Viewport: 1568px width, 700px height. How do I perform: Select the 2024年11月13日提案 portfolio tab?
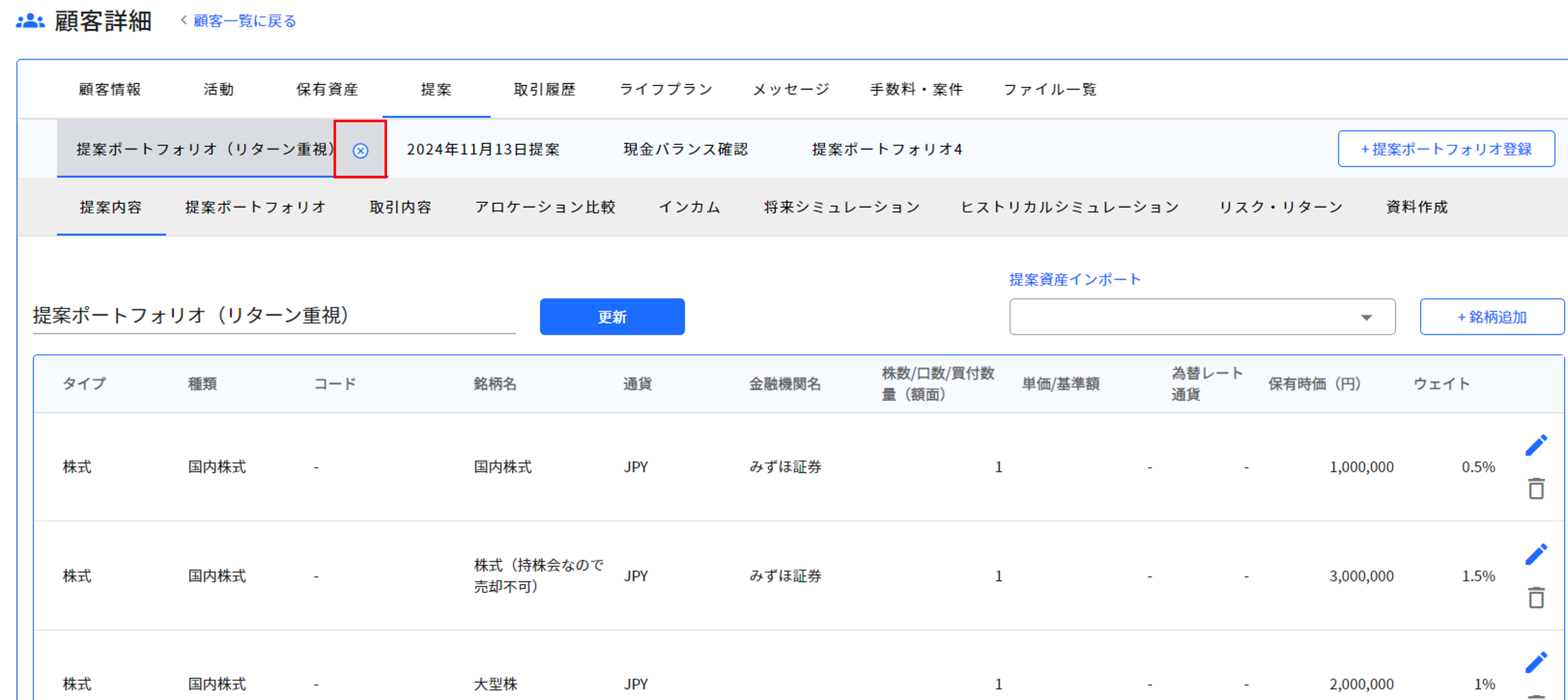coord(483,149)
